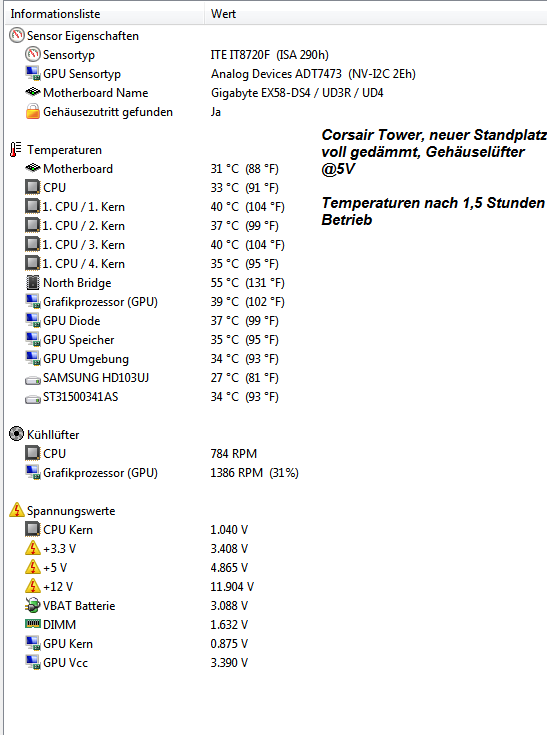Click the 1. CPU / 2. Kern icon

pos(33,225)
